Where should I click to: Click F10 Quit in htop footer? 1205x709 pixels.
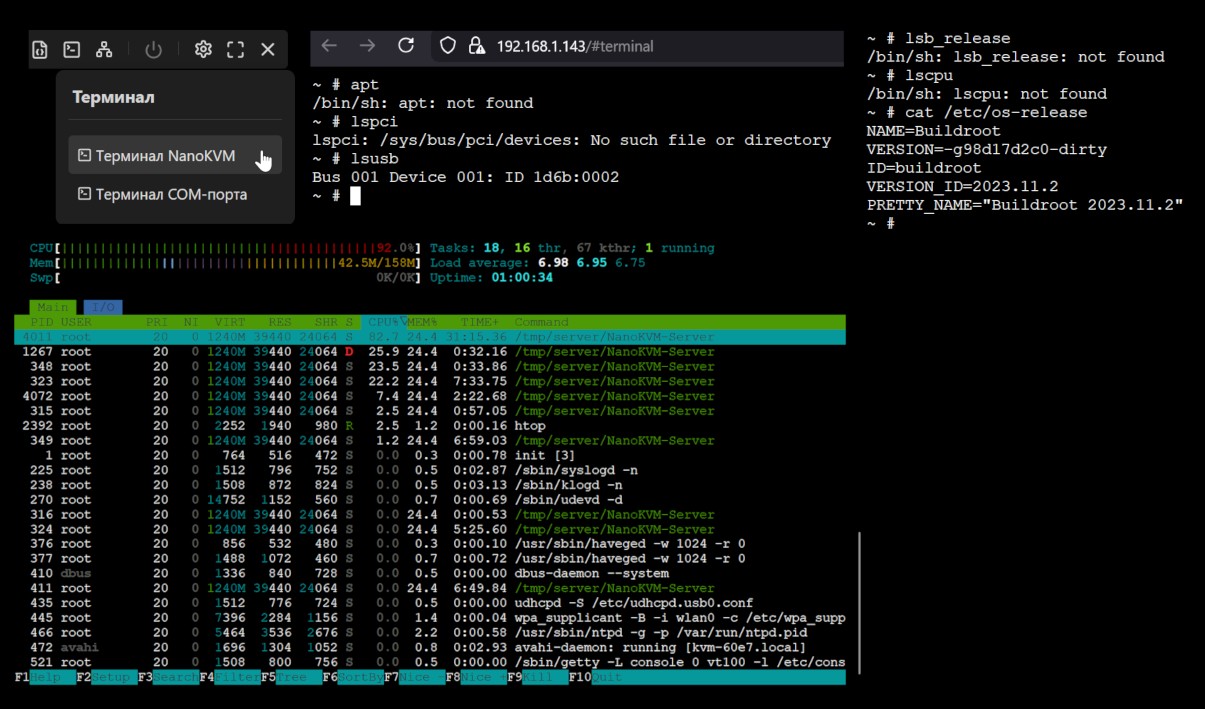602,677
